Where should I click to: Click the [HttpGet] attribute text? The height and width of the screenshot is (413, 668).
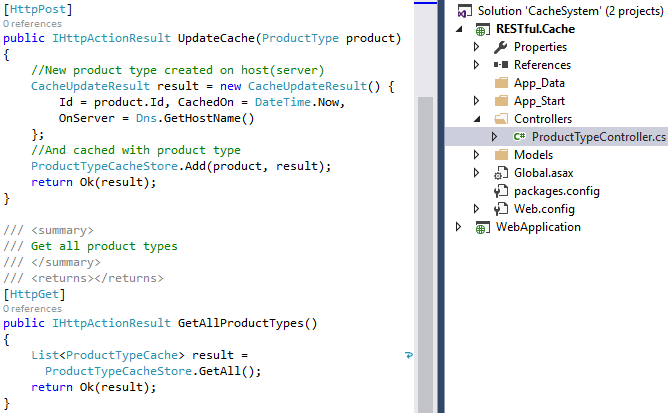[x=35, y=294]
